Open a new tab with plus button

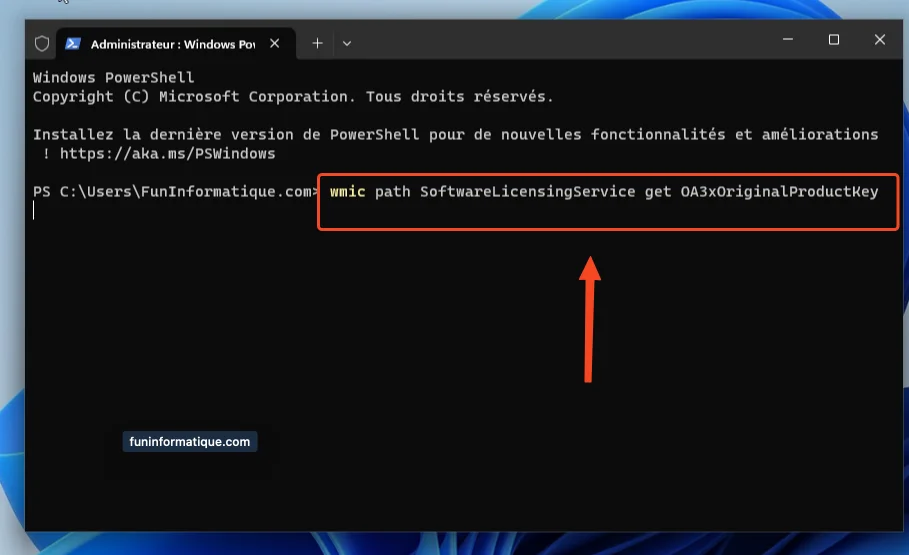click(317, 43)
